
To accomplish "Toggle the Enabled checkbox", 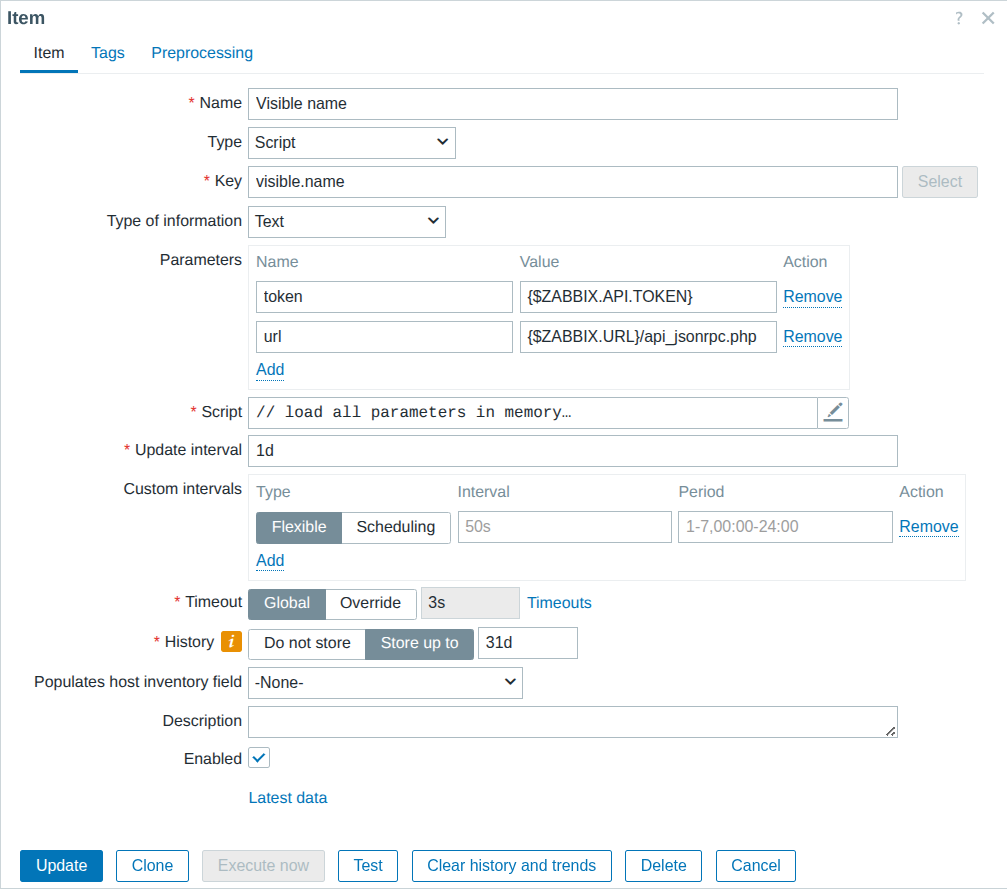I will pos(259,758).
